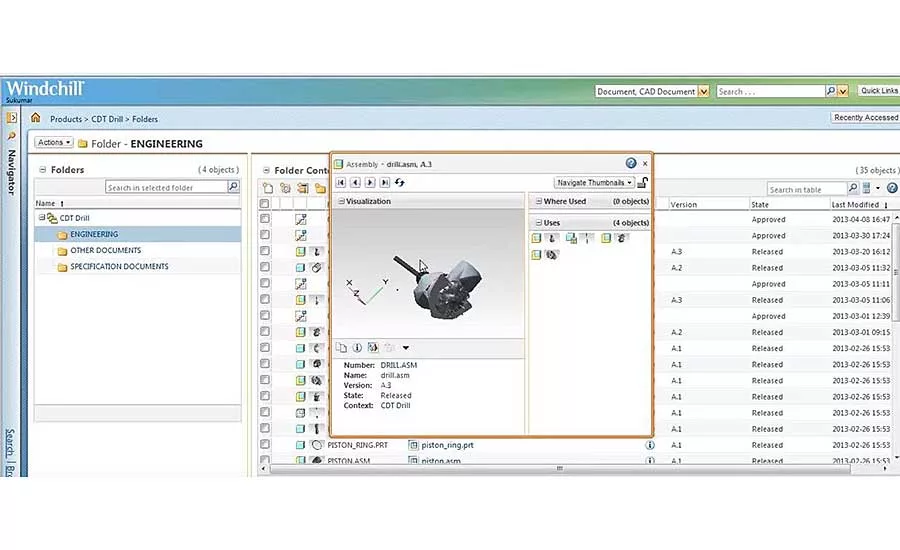This screenshot has height=550, width=900.
Task: Click the Navigator search magnifier icon
Action: pos(11,136)
